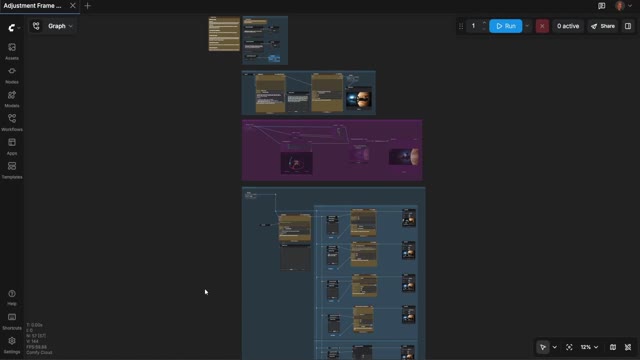Screen dimensions: 640x360
Task: Open the Help menu icon
Action: pyautogui.click(x=12, y=297)
